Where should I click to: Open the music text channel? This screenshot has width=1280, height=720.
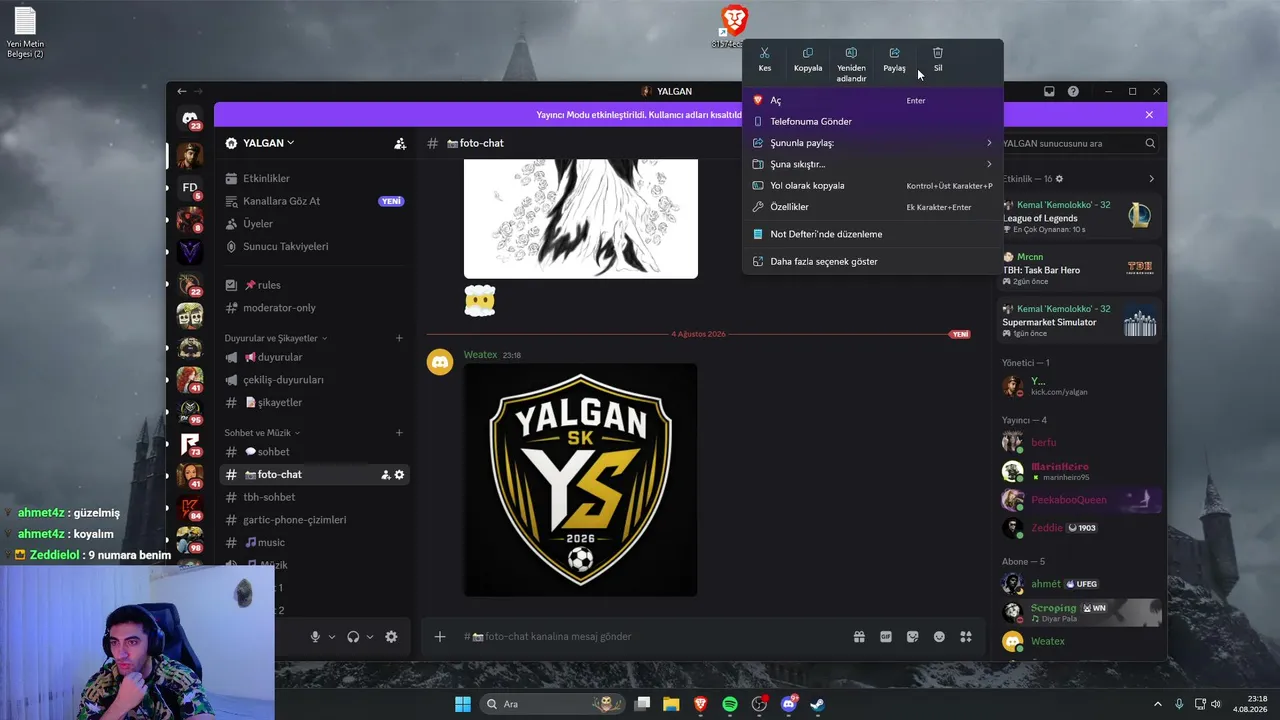314,542
